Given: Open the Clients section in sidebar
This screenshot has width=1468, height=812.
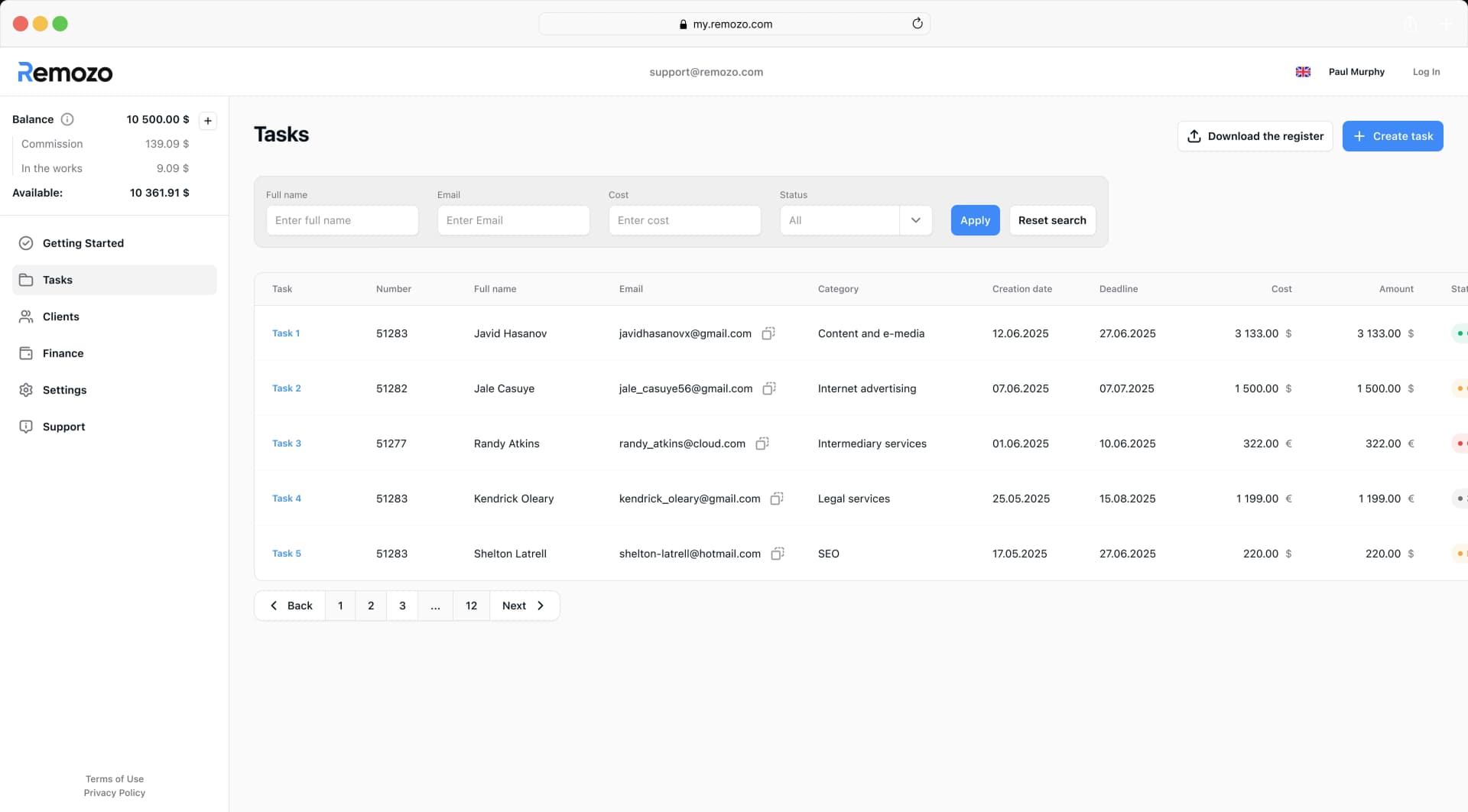Looking at the screenshot, I should pos(60,317).
